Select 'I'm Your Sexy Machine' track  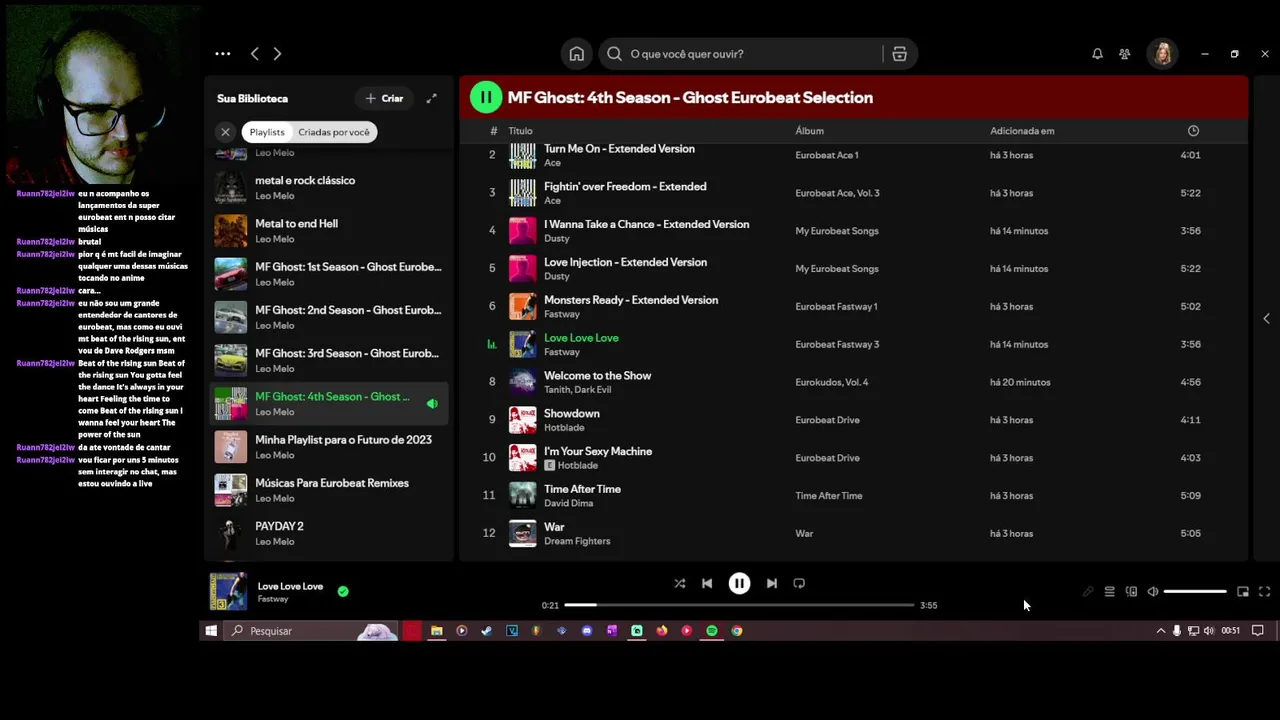pos(598,452)
